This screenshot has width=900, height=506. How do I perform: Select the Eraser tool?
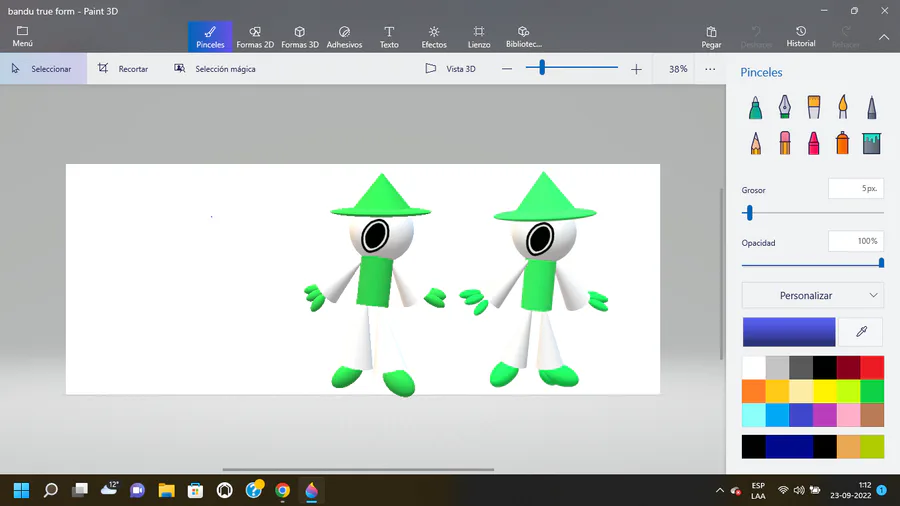click(785, 143)
